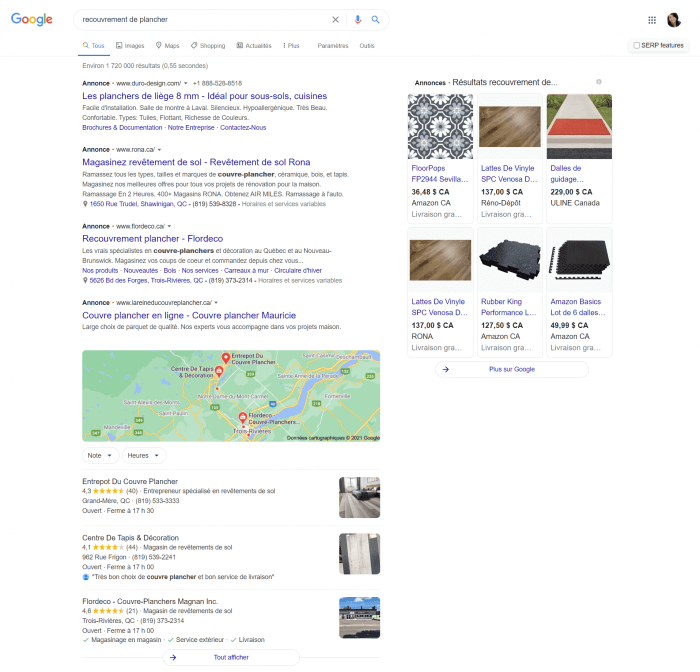Open Rubber King Performance product image
700x672 pixels.
click(510, 260)
